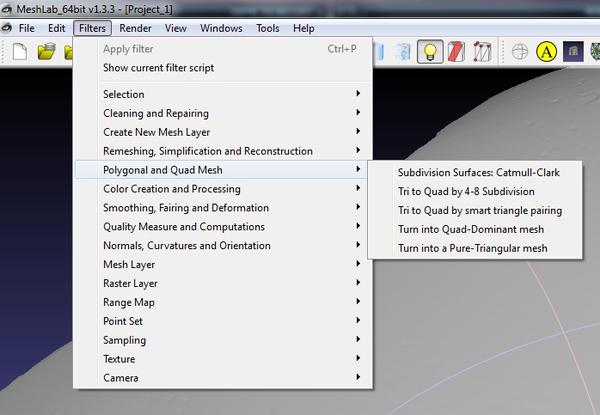Open the File menu
Screen dimensions: 600x415
[27, 28]
